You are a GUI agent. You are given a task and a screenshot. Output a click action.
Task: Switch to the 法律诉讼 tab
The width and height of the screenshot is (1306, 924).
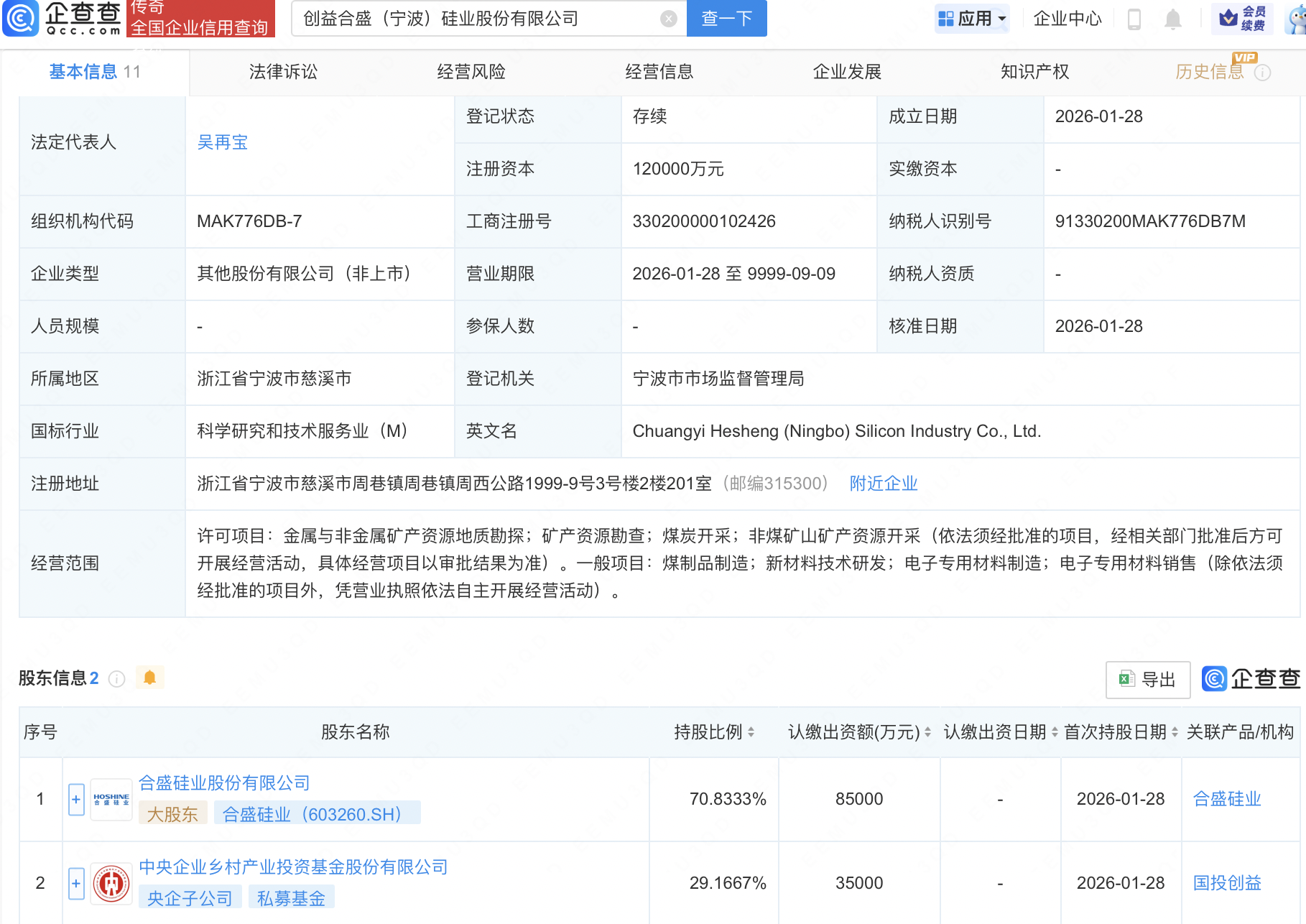(283, 72)
